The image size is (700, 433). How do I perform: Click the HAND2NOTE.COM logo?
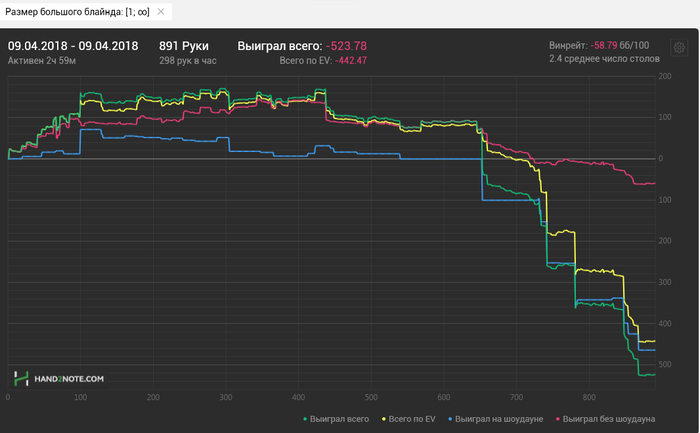(x=58, y=379)
